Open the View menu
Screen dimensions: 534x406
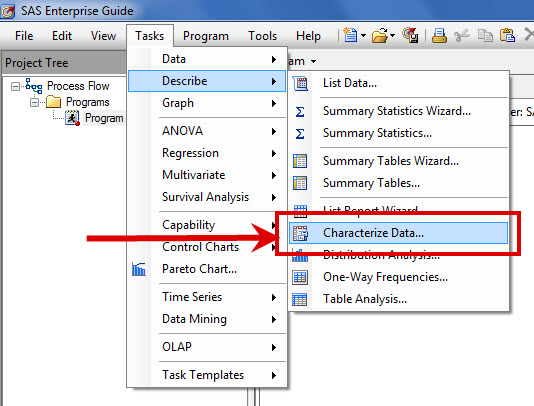[103, 36]
